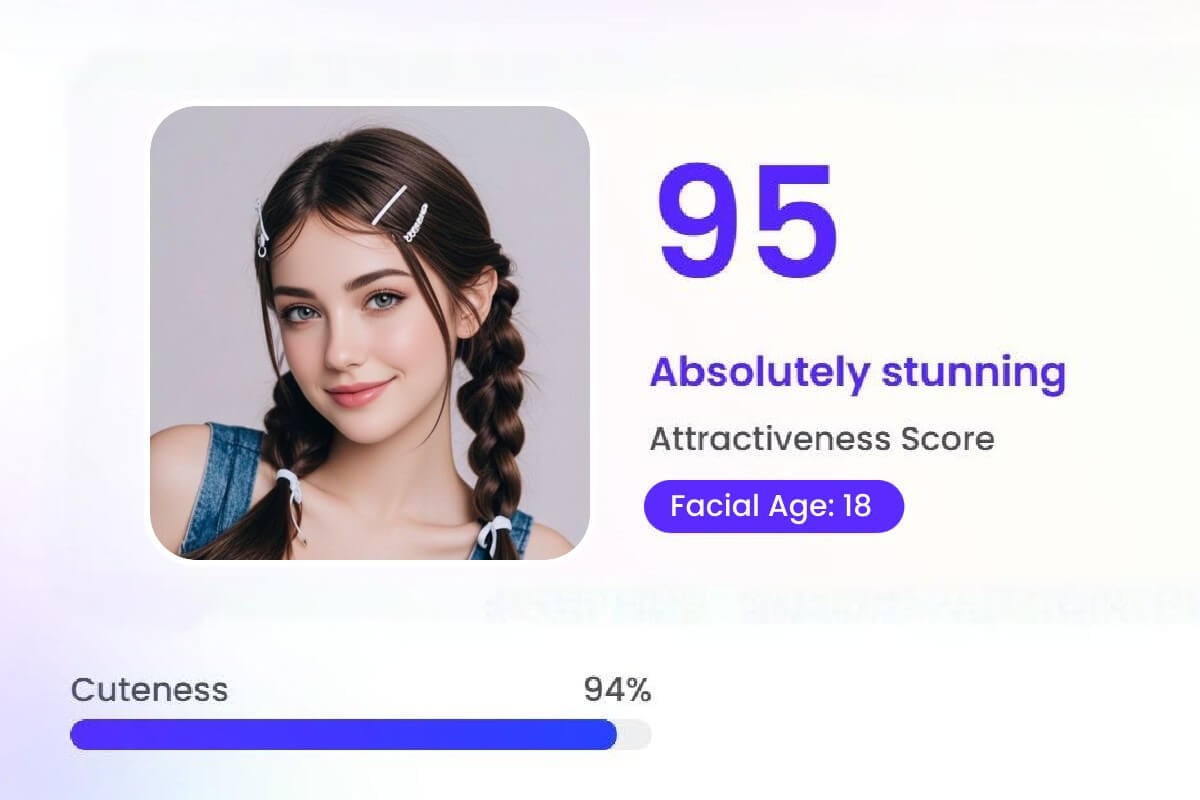Click the portrait photo thumbnail
This screenshot has width=1200, height=800.
[x=369, y=331]
